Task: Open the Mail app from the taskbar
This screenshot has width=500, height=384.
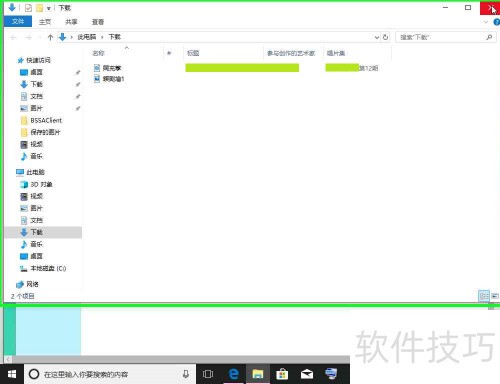Action: pos(307,374)
